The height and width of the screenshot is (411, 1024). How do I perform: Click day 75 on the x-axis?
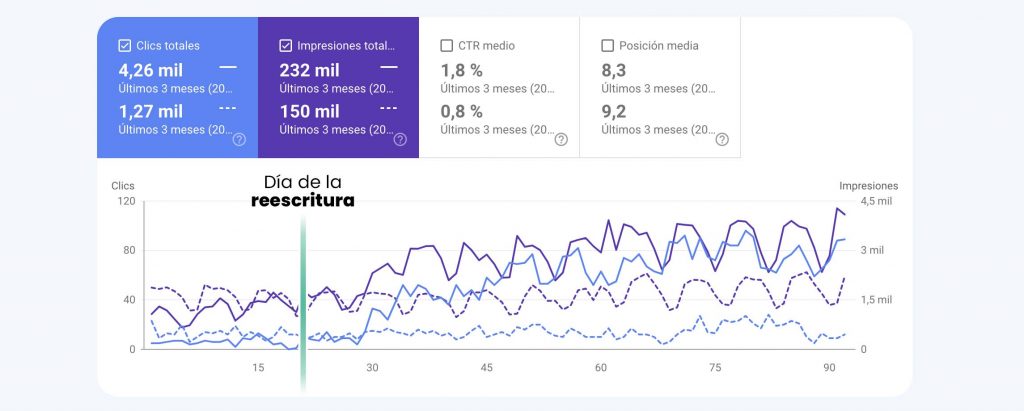[715, 368]
